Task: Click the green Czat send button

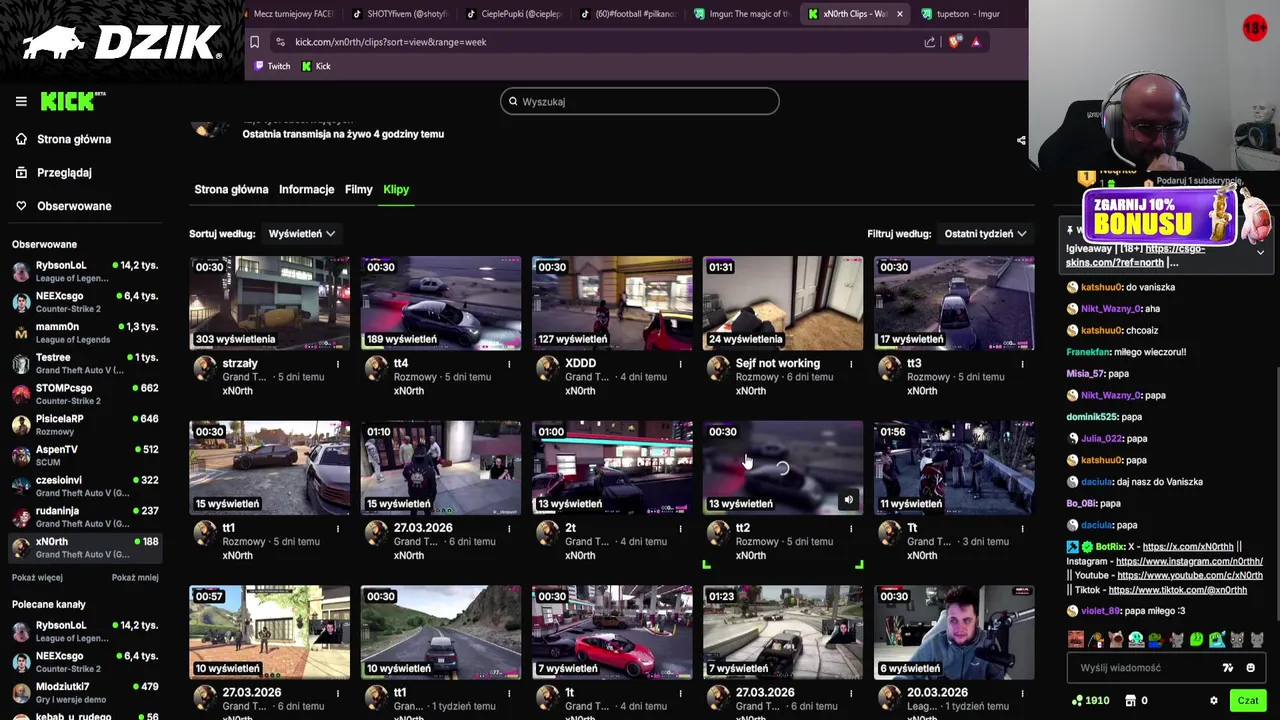Action: coord(1247,701)
